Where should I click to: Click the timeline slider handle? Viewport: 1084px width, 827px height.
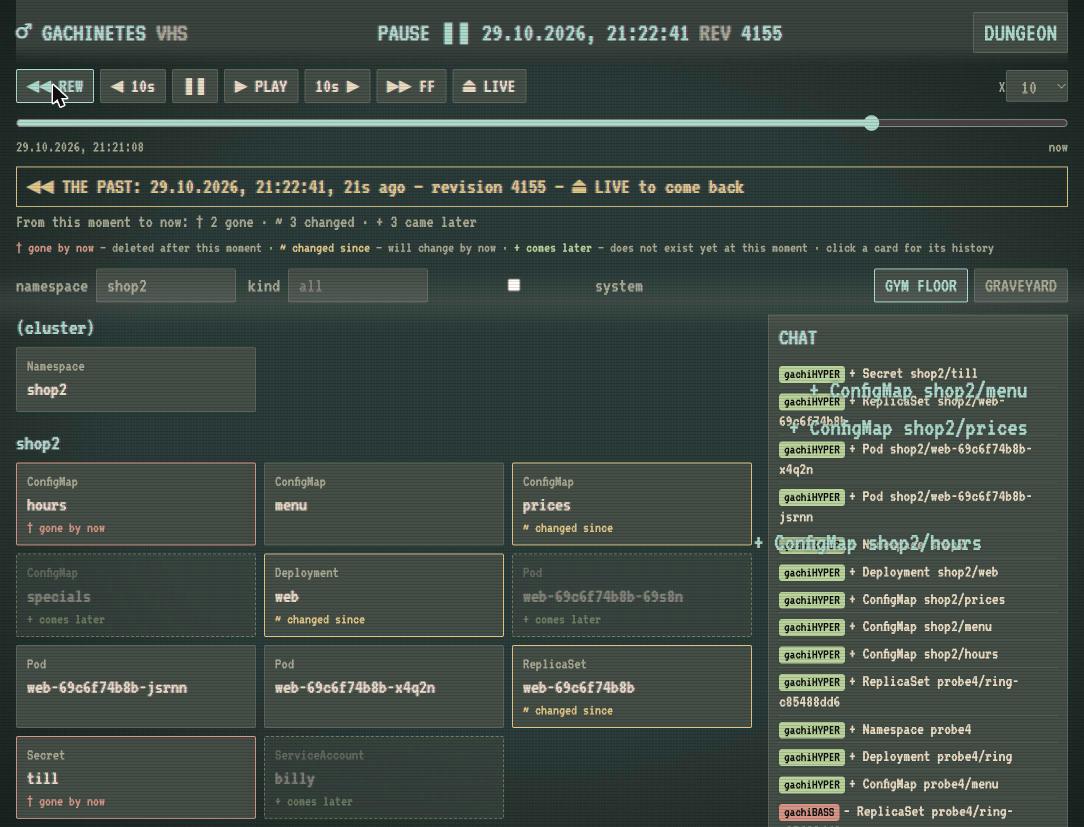[x=872, y=123]
